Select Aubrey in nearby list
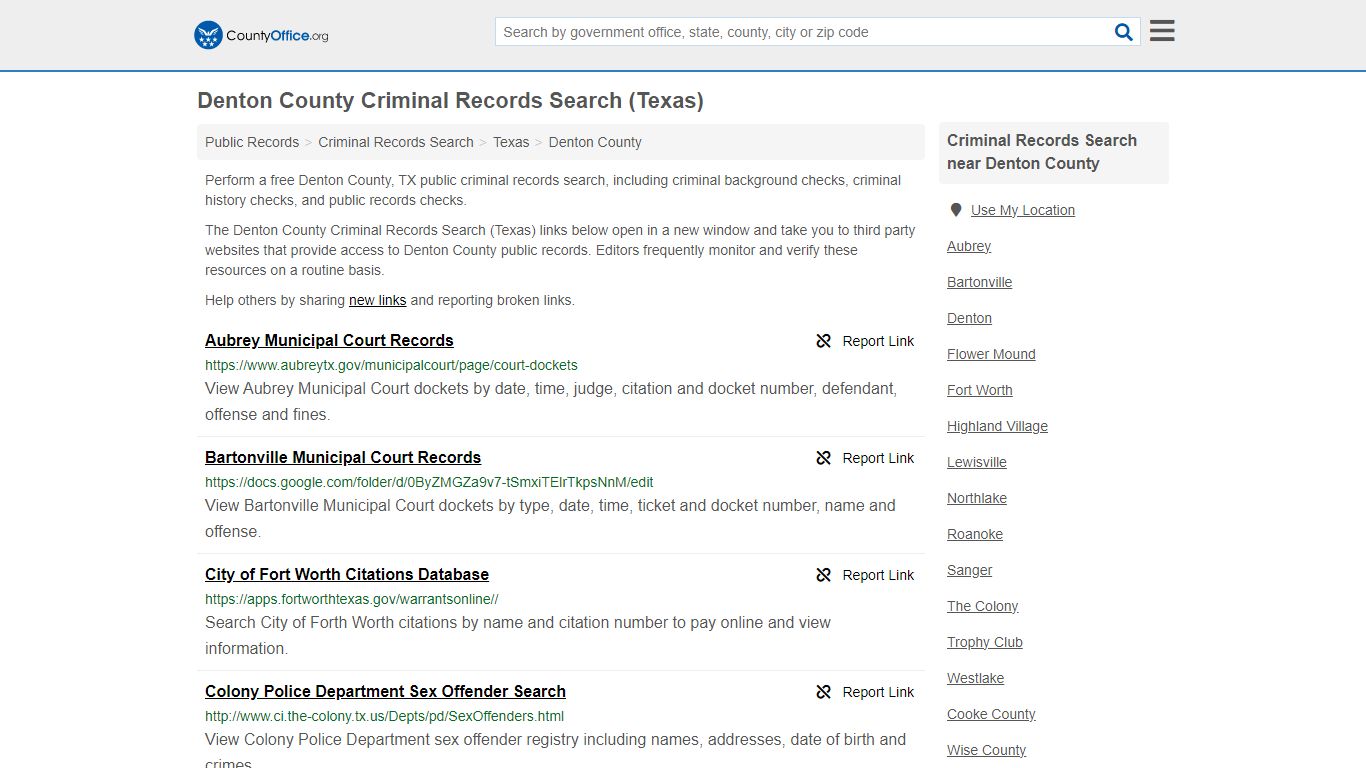This screenshot has width=1366, height=768. pos(969,246)
